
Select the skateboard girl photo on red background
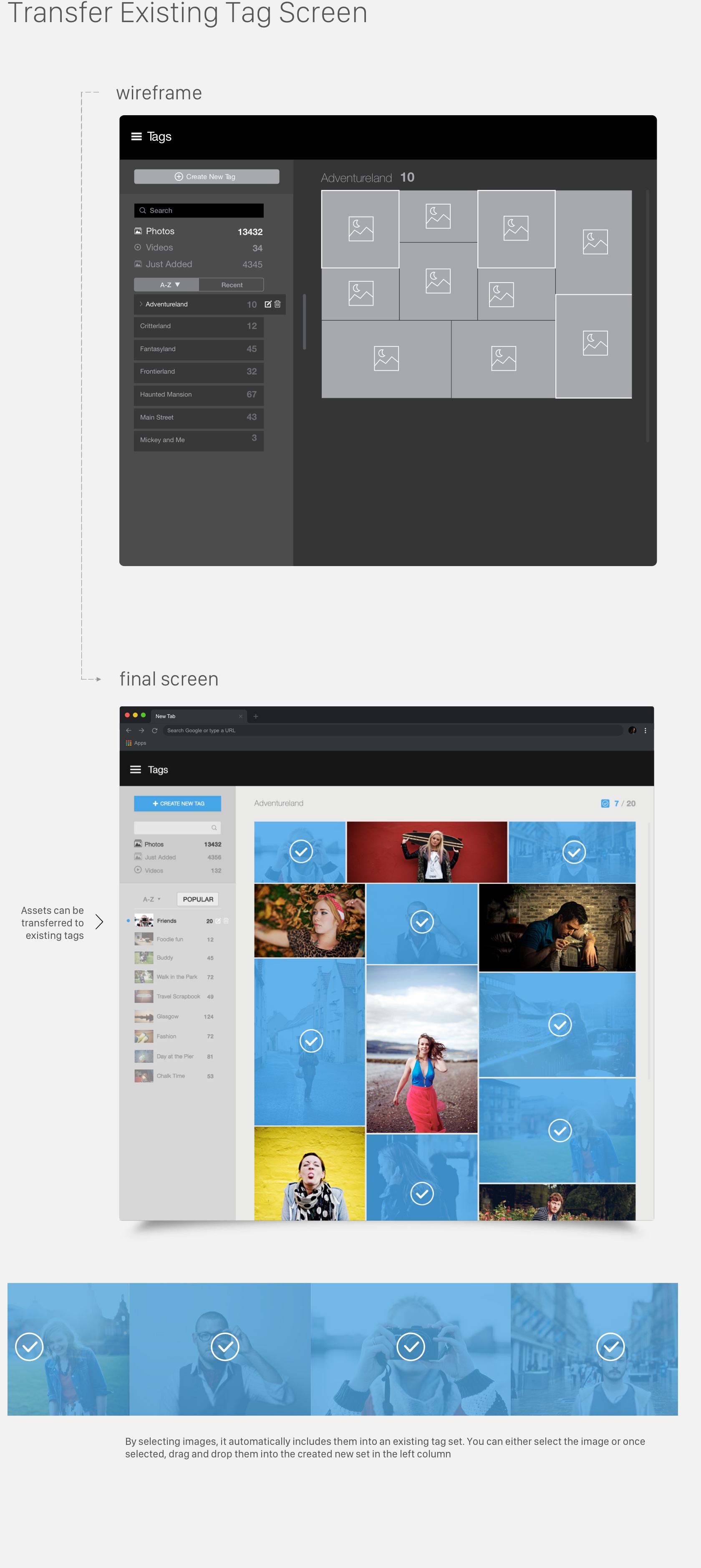point(426,852)
